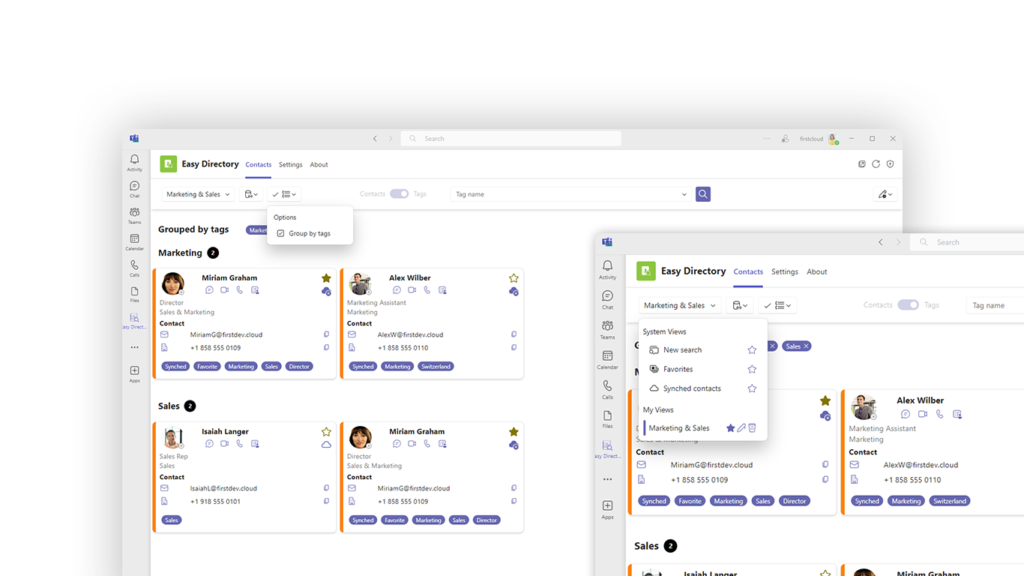Screen dimensions: 1024x576
Task: Click refresh icon in back window header
Action: pyautogui.click(x=876, y=164)
